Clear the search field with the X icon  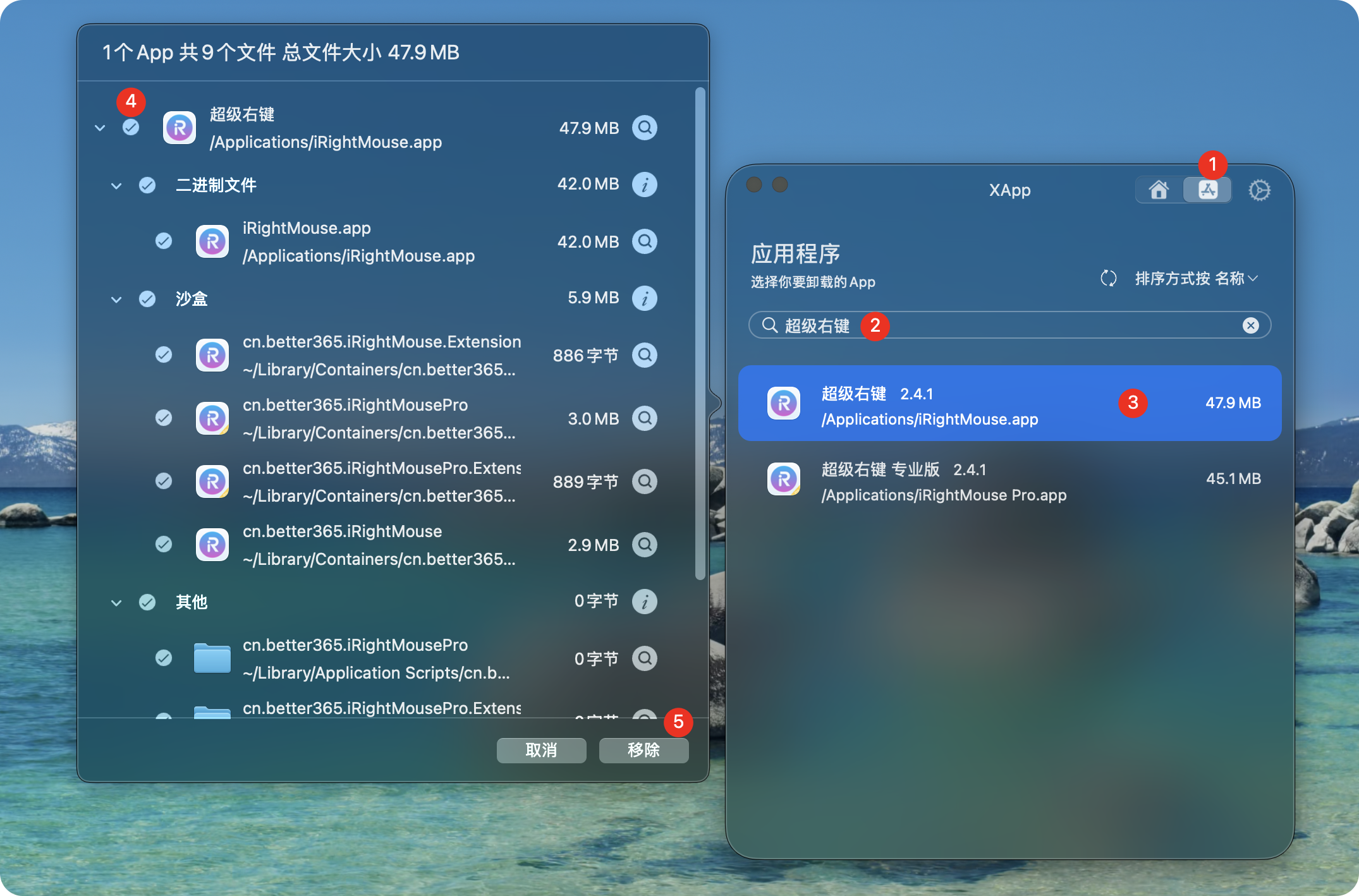point(1250,325)
